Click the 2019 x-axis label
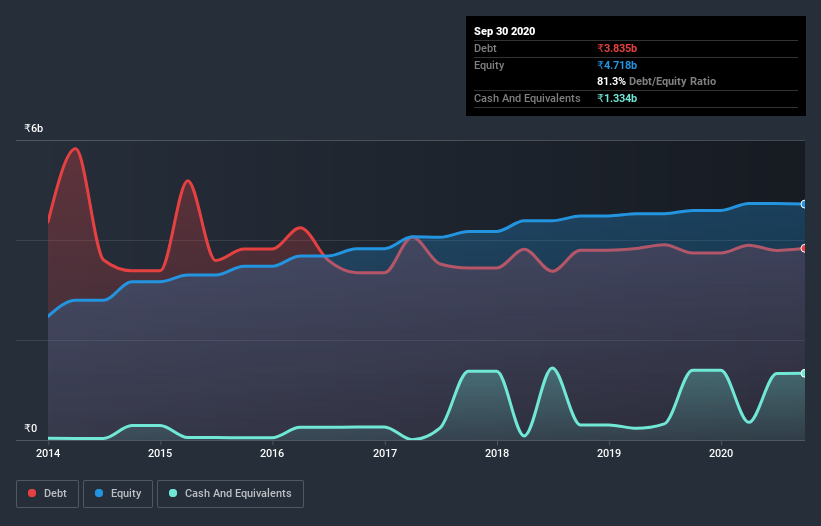 tap(609, 453)
